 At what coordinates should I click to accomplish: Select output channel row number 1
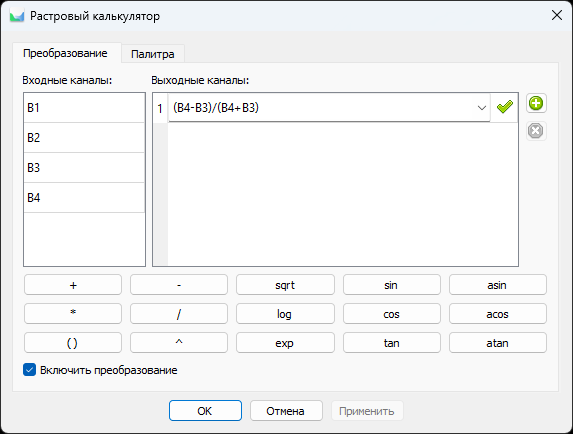click(x=160, y=108)
